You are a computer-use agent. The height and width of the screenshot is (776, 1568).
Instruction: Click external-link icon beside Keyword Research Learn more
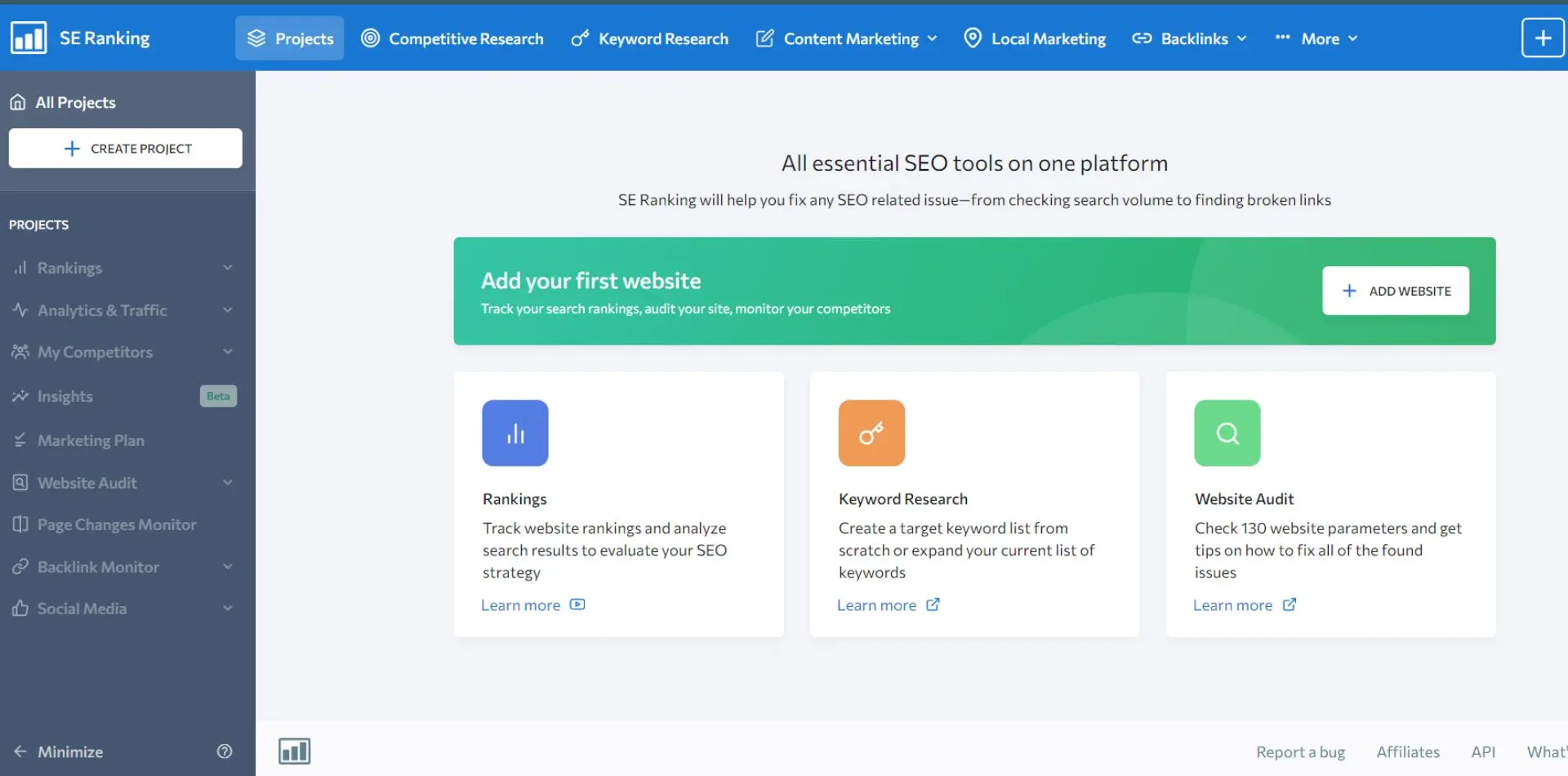click(933, 604)
